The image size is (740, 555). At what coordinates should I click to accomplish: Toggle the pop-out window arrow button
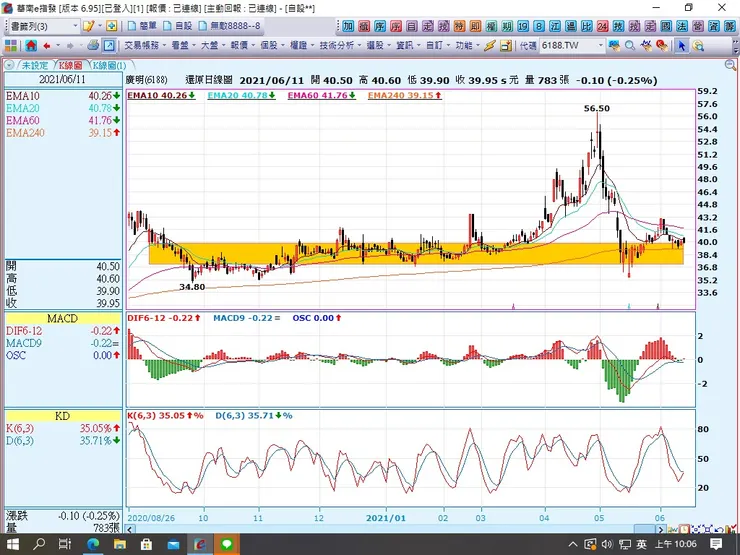[109, 46]
